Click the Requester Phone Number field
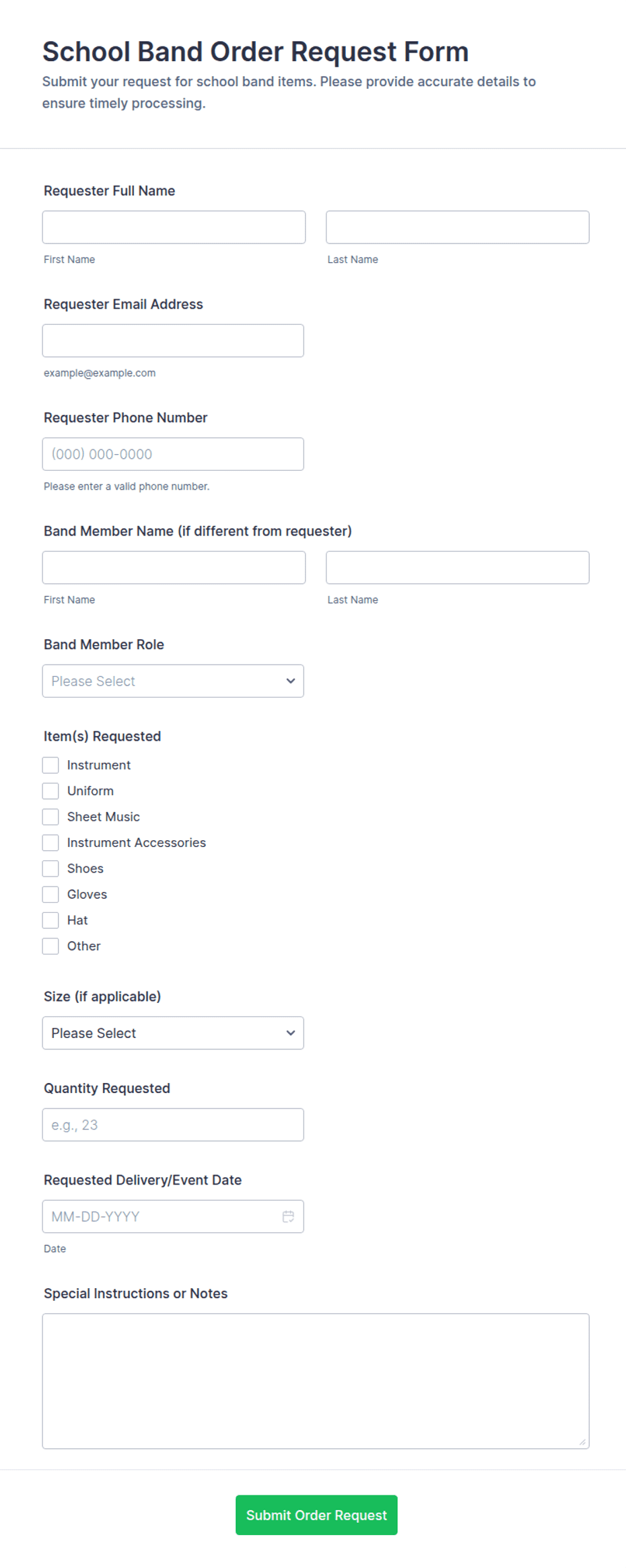626x1568 pixels. coord(173,454)
